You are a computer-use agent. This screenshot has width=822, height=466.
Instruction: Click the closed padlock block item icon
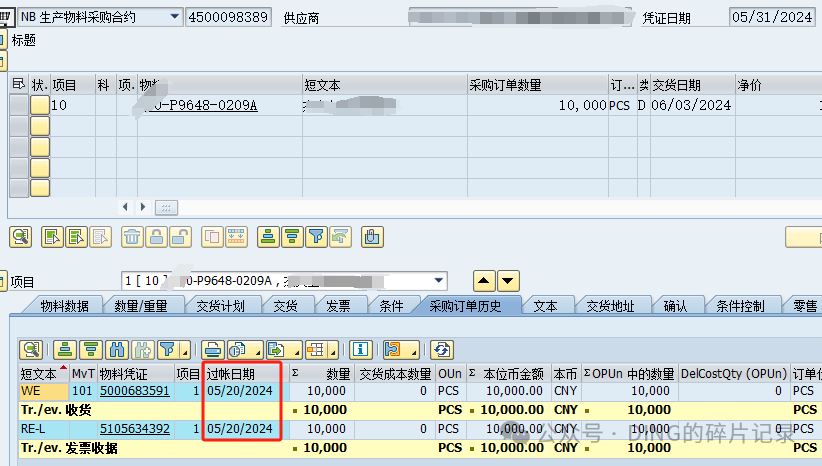pos(156,237)
